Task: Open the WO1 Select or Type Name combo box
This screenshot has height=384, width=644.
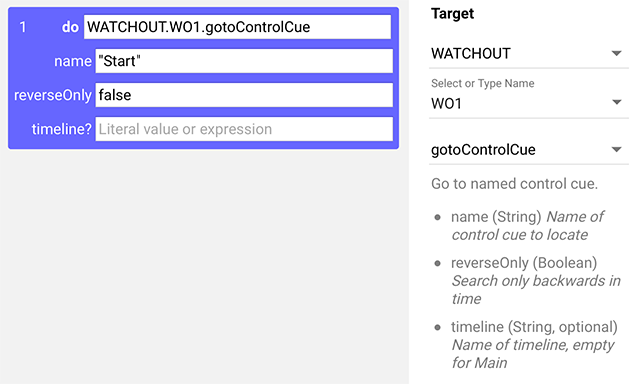Action: tap(529, 103)
